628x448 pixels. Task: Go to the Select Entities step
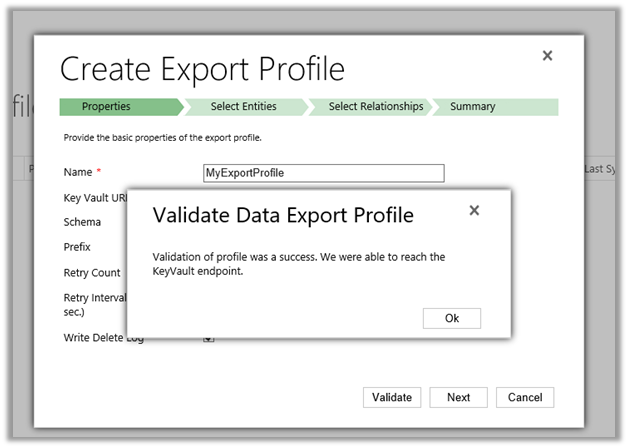(x=244, y=107)
